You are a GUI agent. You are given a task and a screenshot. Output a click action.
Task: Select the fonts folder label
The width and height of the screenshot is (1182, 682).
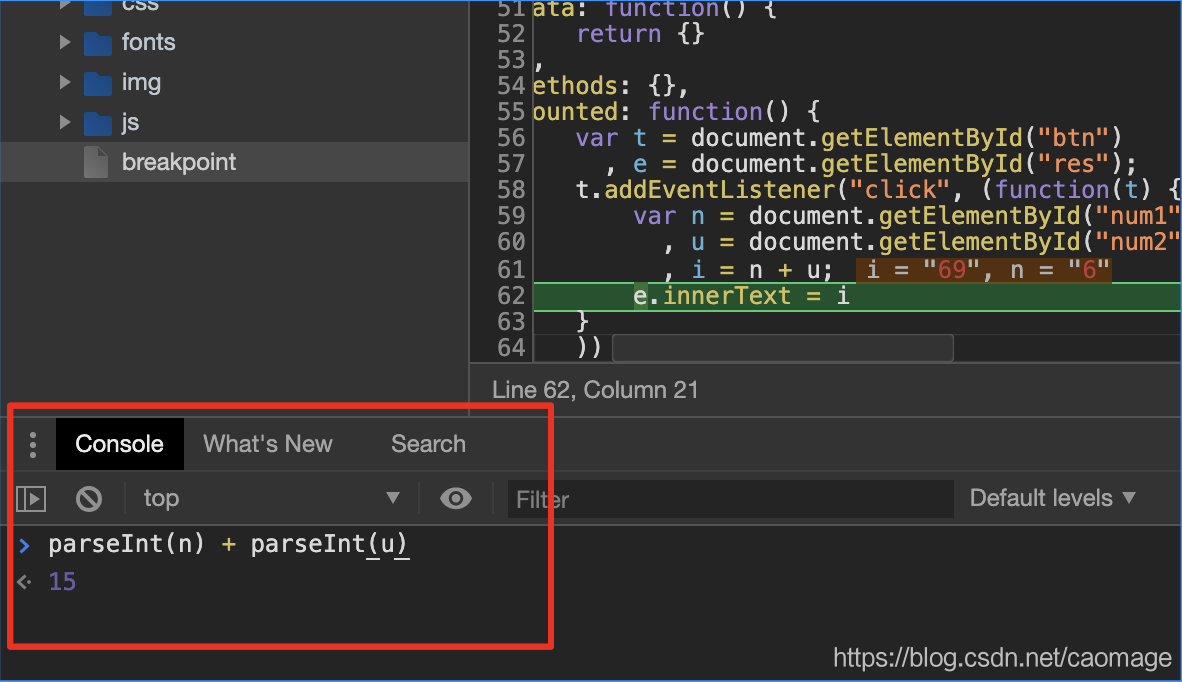click(149, 42)
